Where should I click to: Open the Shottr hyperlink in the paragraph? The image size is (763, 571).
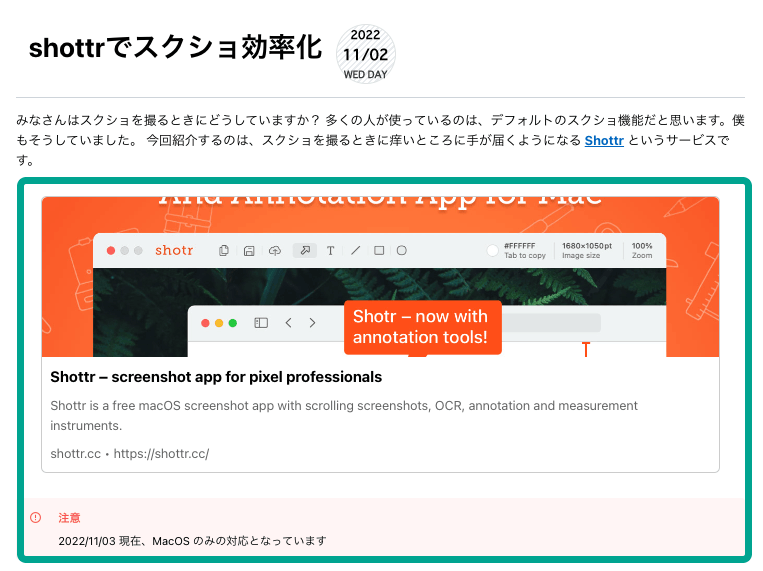point(604,141)
